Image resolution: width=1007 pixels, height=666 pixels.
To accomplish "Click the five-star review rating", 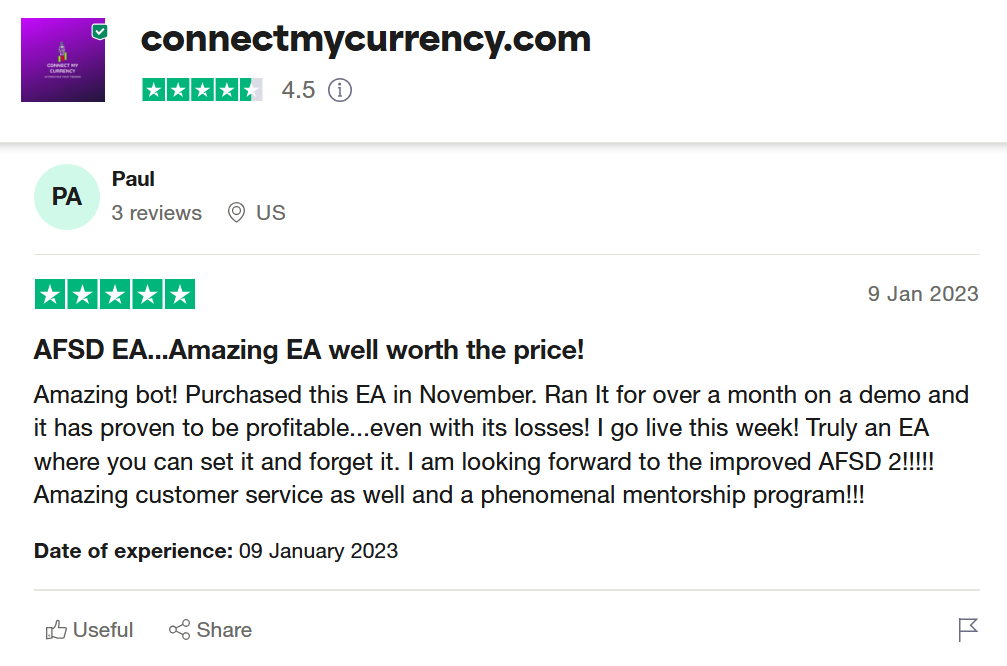I will point(114,294).
